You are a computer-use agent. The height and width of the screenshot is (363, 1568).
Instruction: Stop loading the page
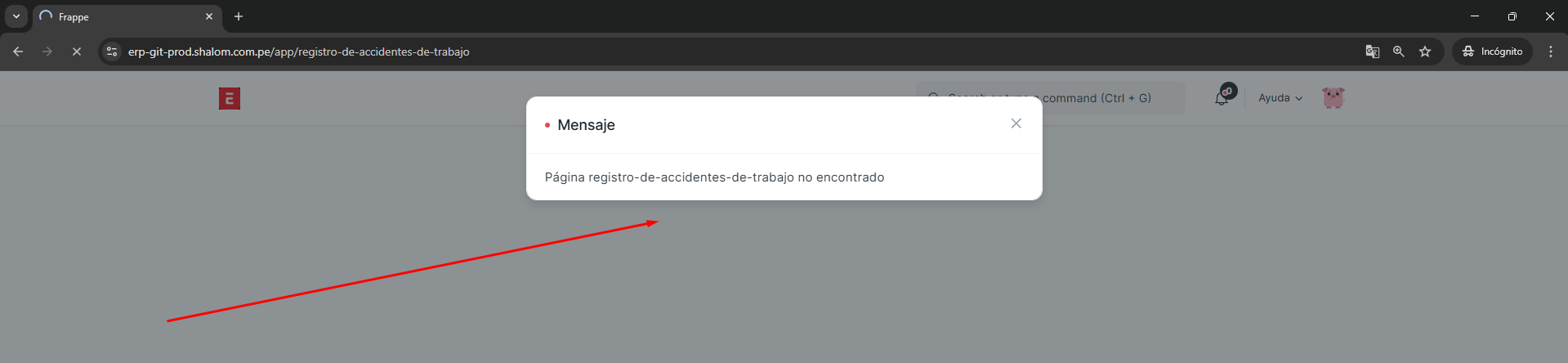(76, 52)
